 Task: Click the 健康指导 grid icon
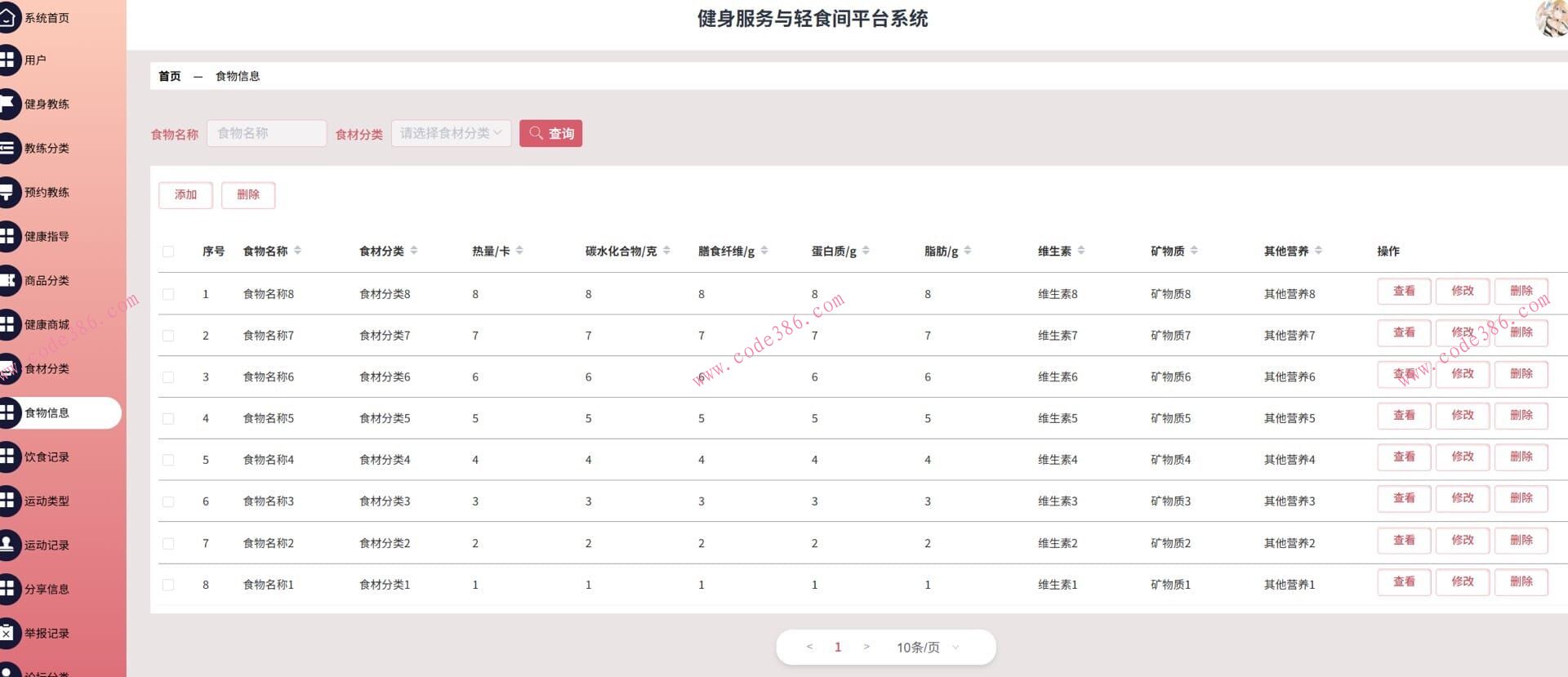(7, 236)
